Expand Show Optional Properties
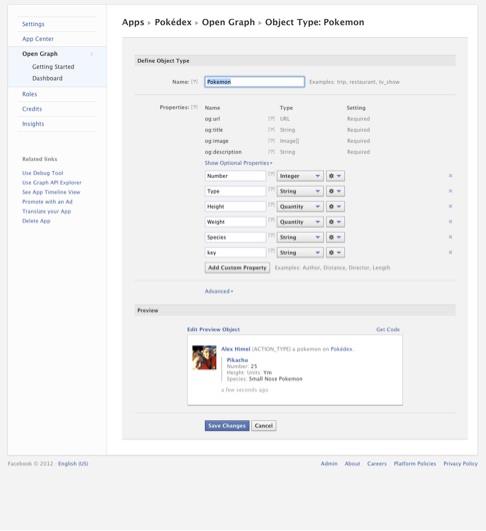Image resolution: width=486 pixels, height=531 pixels. 238,163
